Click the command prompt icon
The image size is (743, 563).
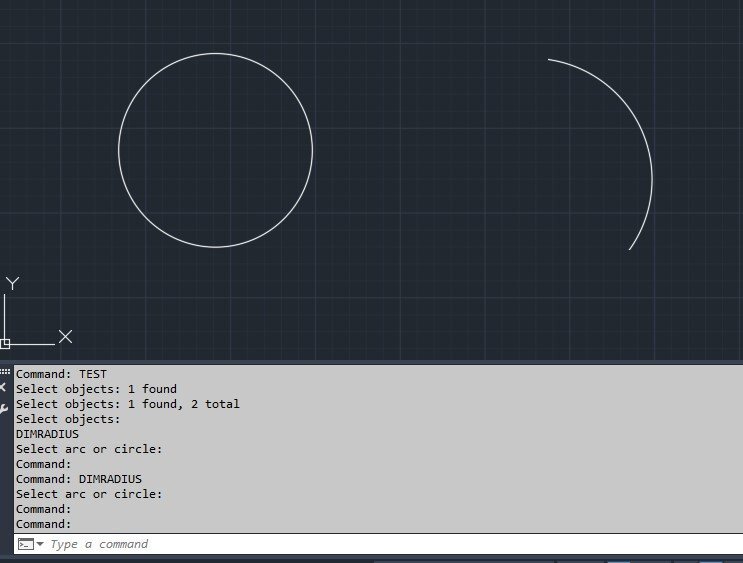tap(26, 544)
